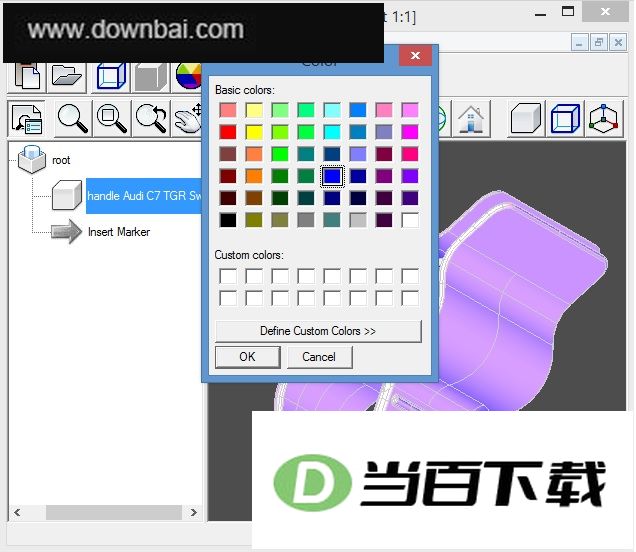The width and height of the screenshot is (636, 552).
Task: Select the top-left custom color slot
Action: pyautogui.click(x=228, y=276)
